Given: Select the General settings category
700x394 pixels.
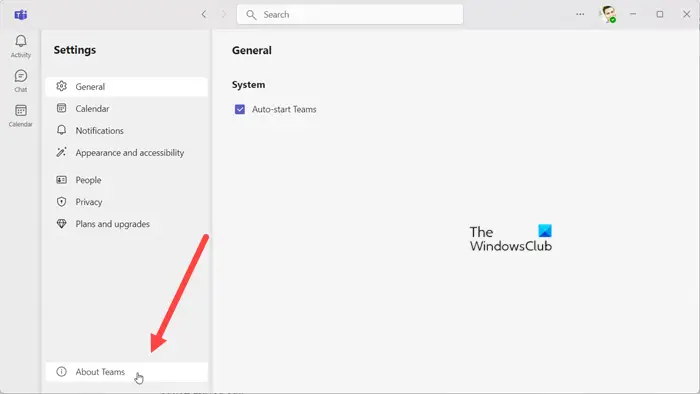Looking at the screenshot, I should [126, 87].
